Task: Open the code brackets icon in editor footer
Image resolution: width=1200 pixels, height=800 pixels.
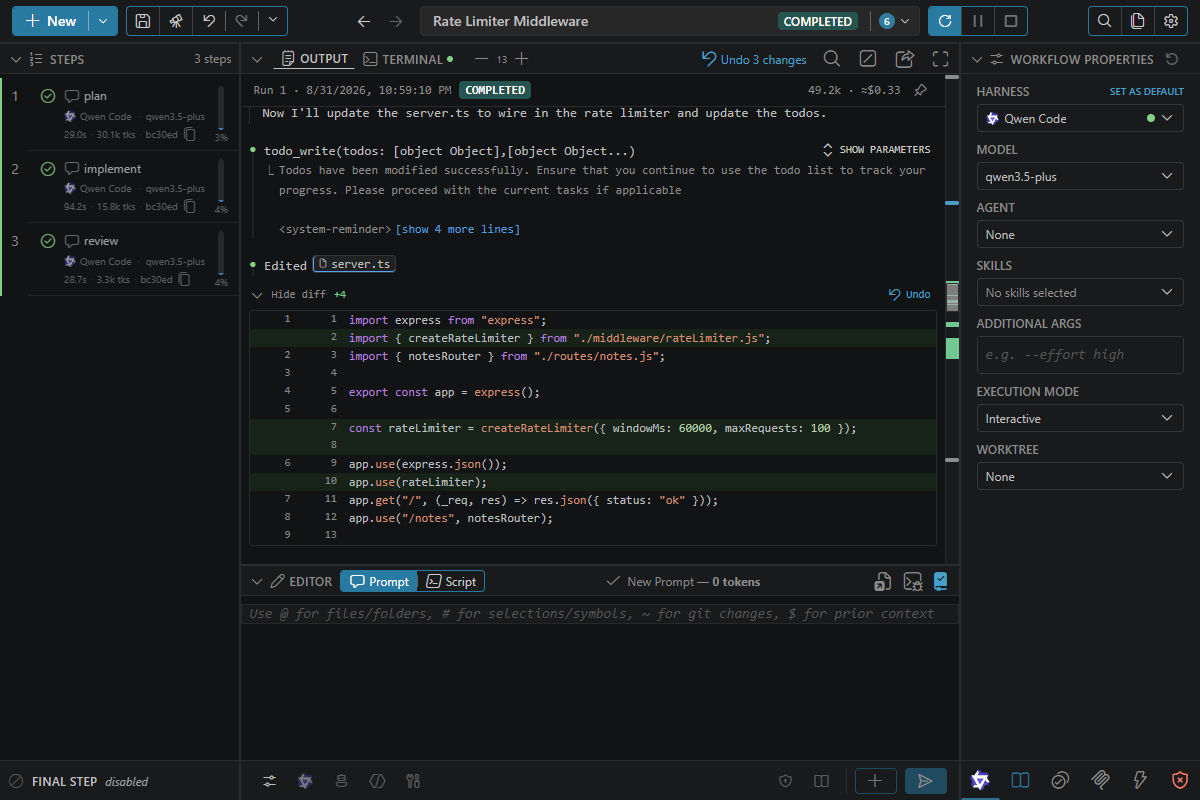Action: tap(377, 781)
